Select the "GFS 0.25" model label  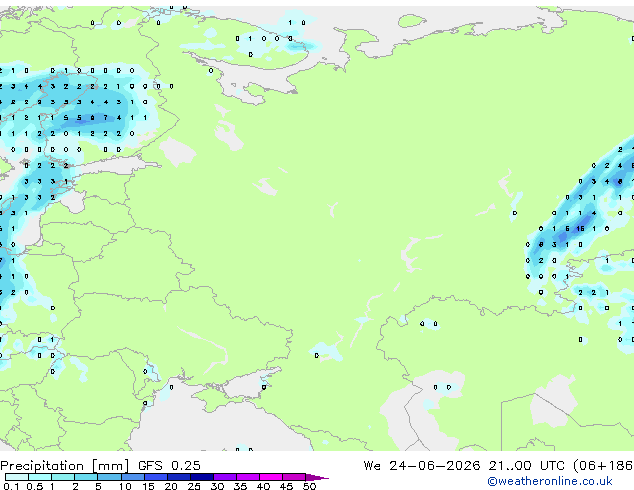169,466
